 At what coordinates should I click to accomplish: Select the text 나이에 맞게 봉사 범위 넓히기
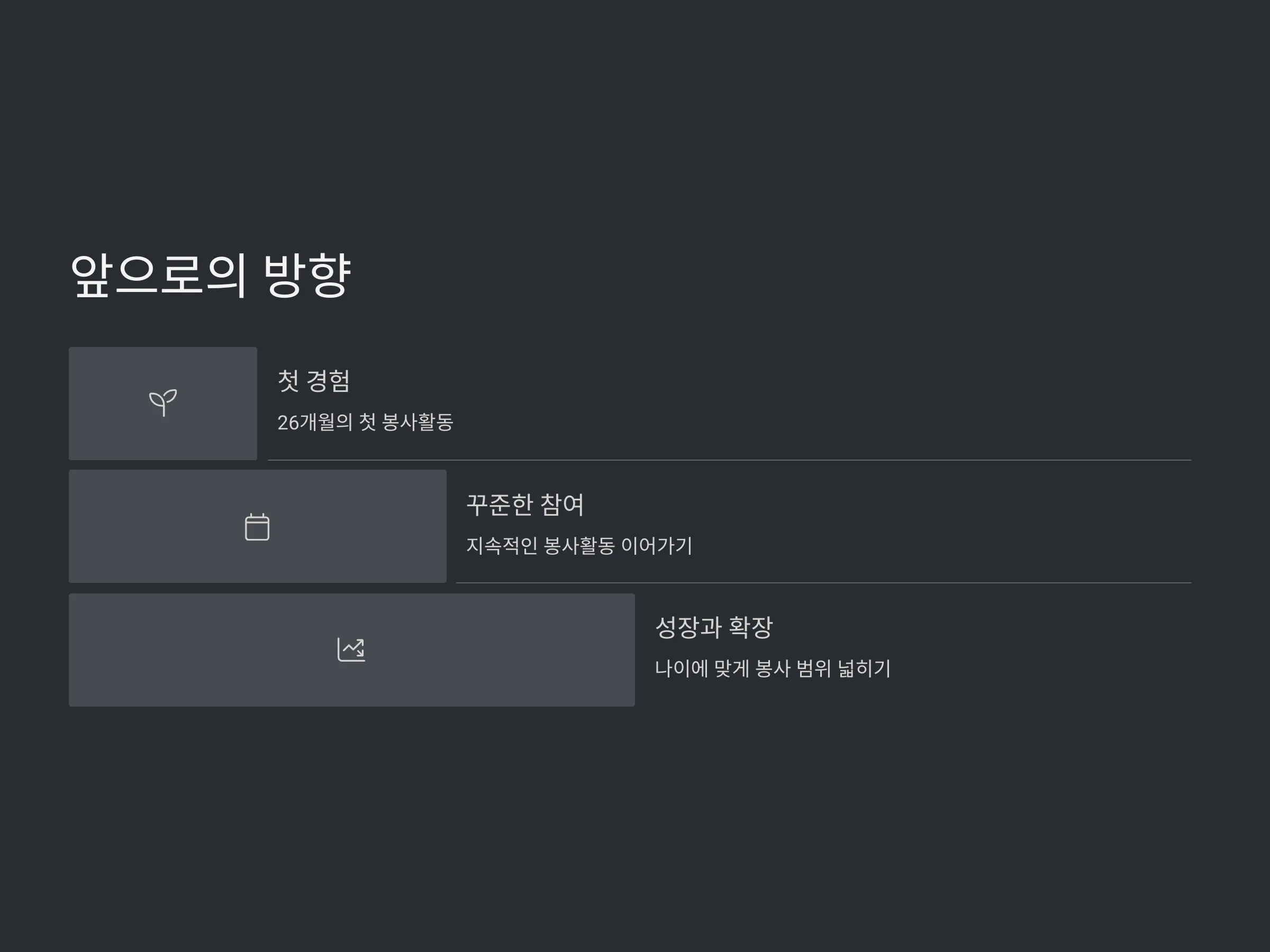(x=773, y=669)
